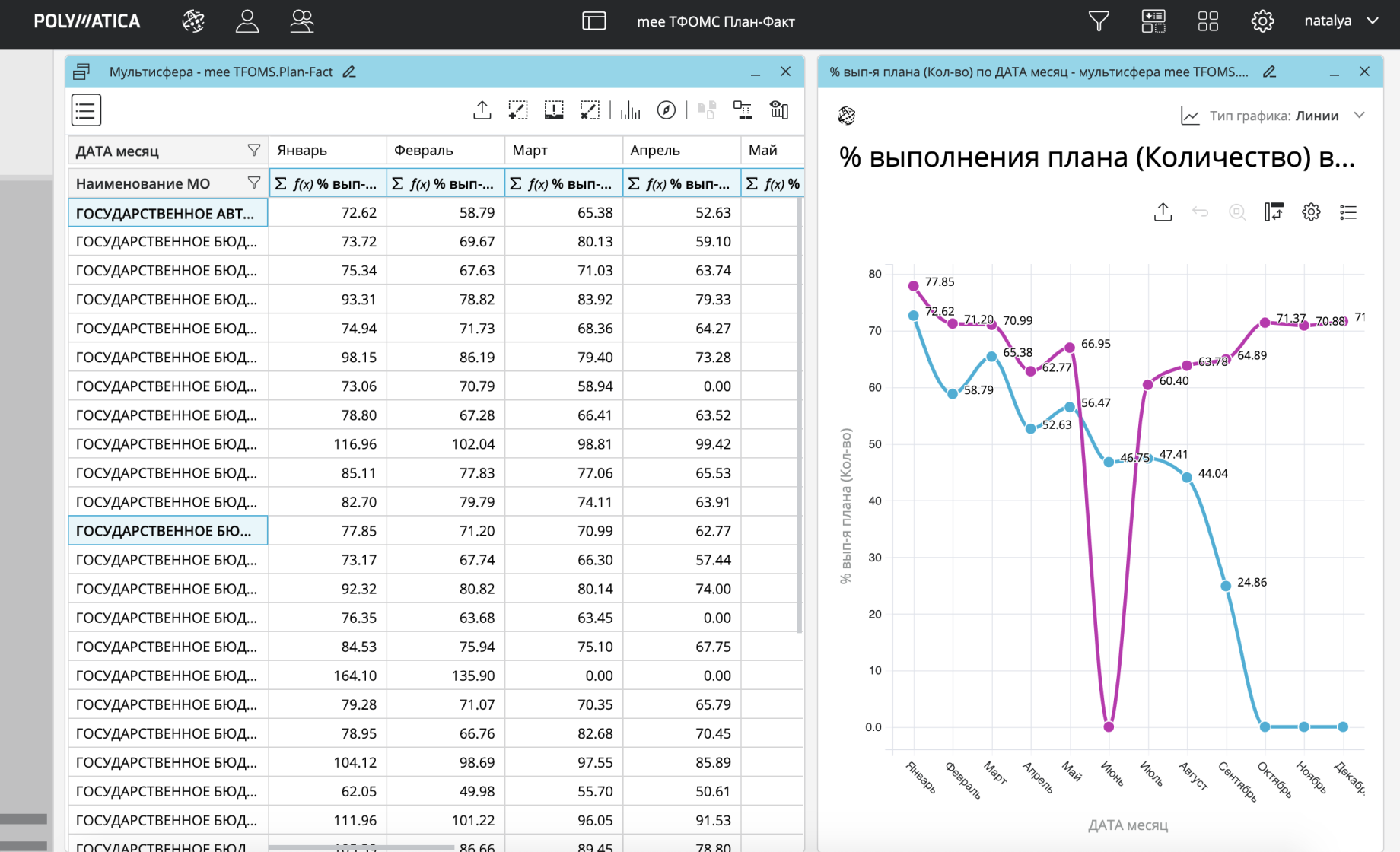Click the magenta data point at Июнь
The height and width of the screenshot is (852, 1400).
coord(1109,727)
